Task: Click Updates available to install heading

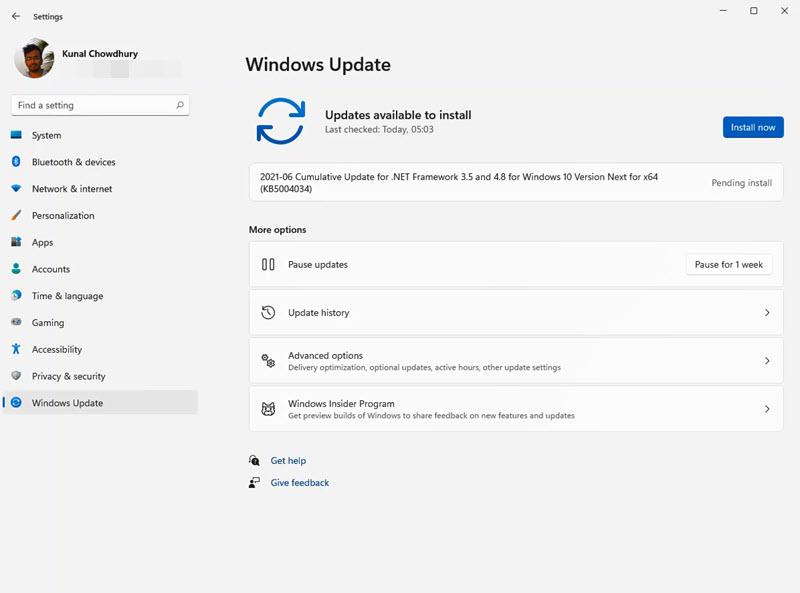Action: [398, 115]
